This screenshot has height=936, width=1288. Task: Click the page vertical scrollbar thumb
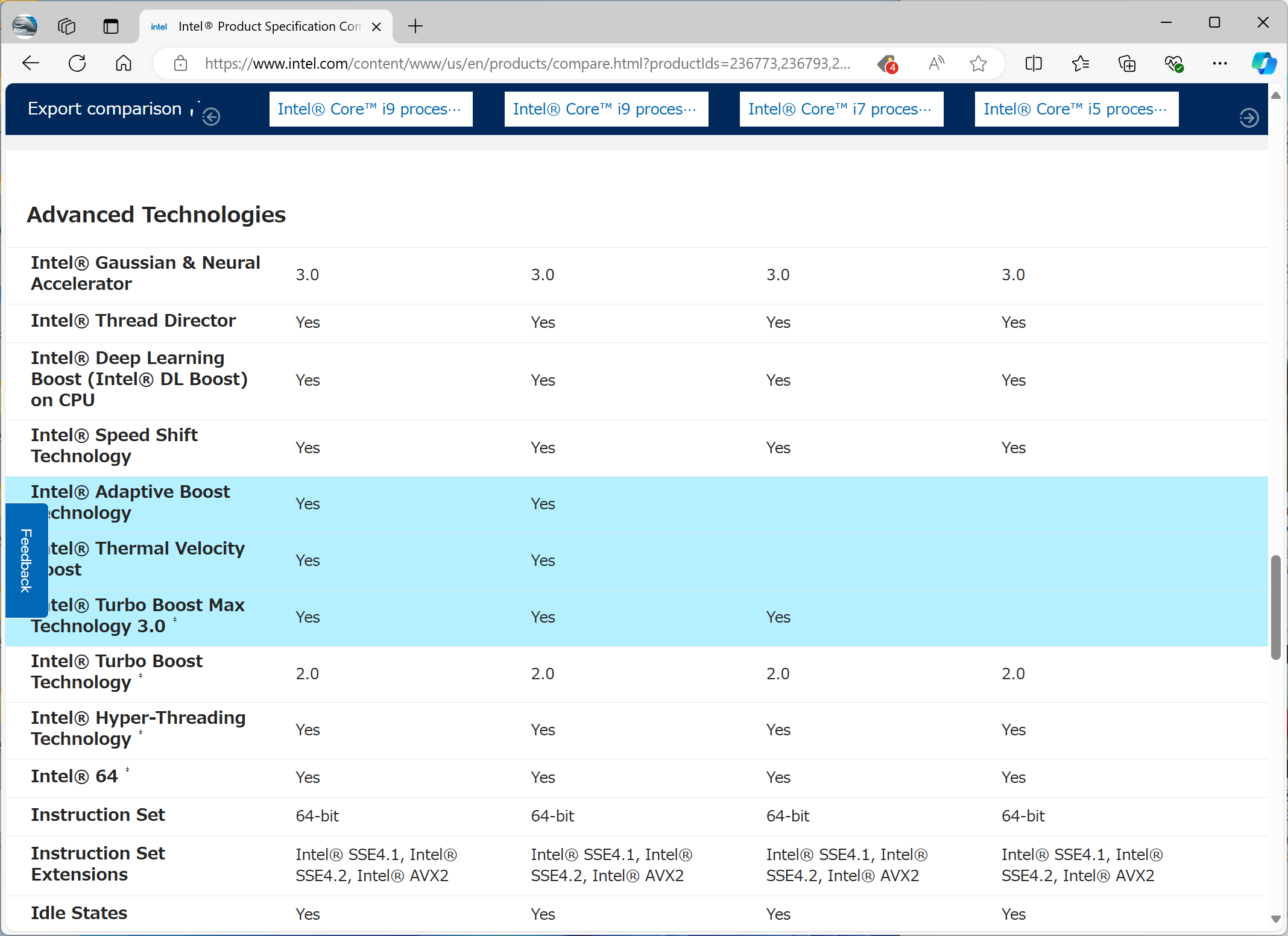1275,607
